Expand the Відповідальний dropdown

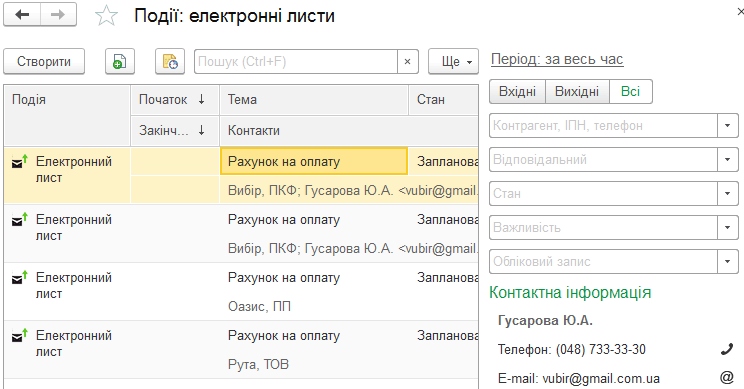tap(727, 159)
